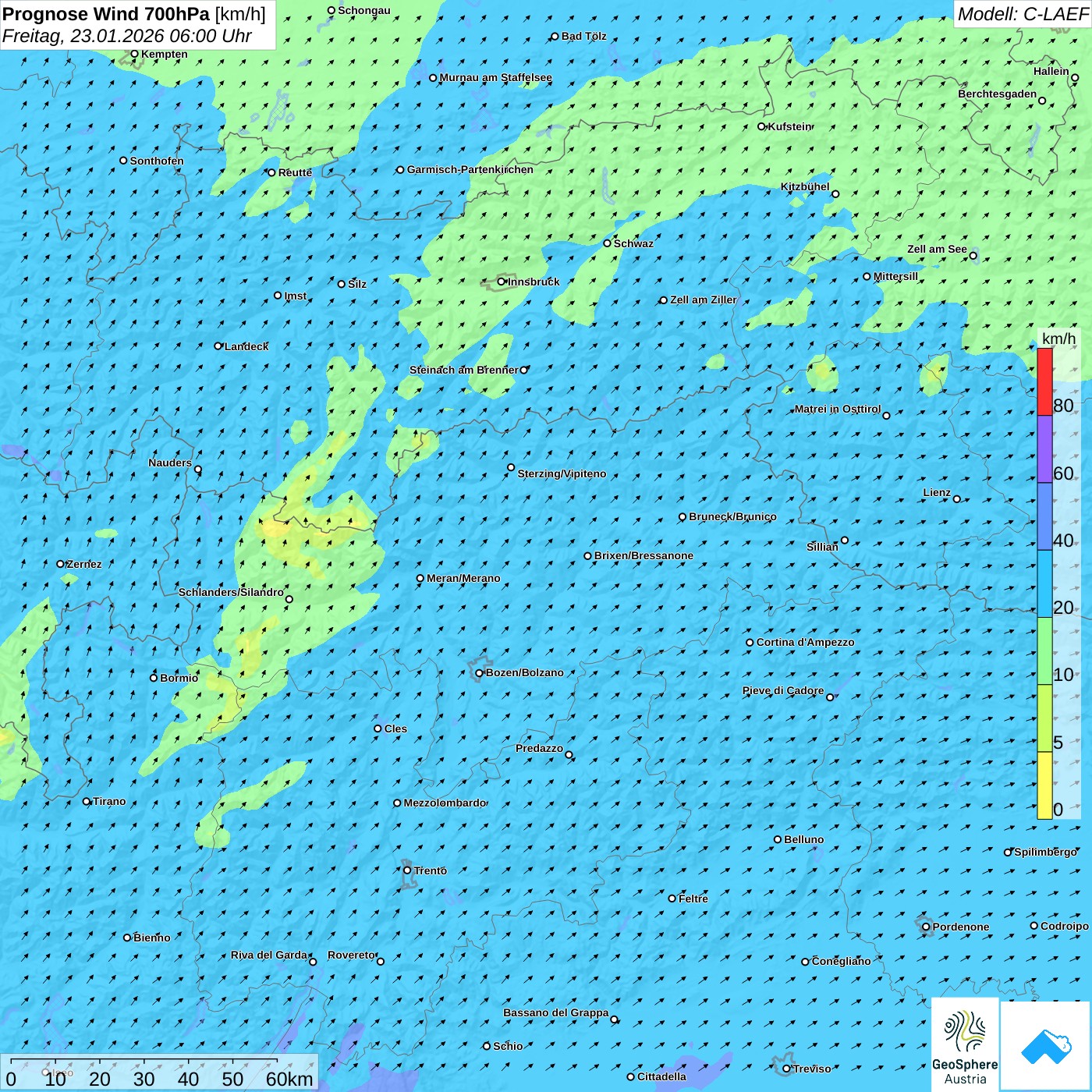Click the 'Cittadella' label
The height and width of the screenshot is (1092, 1092).
(661, 1076)
